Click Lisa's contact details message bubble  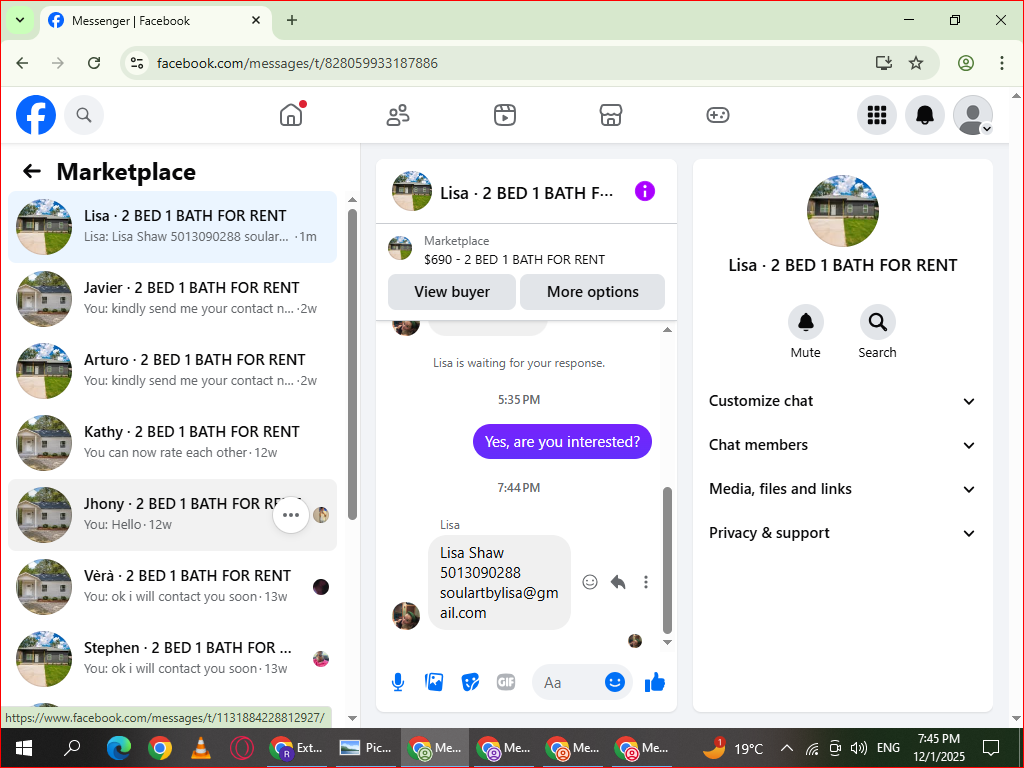pos(499,583)
